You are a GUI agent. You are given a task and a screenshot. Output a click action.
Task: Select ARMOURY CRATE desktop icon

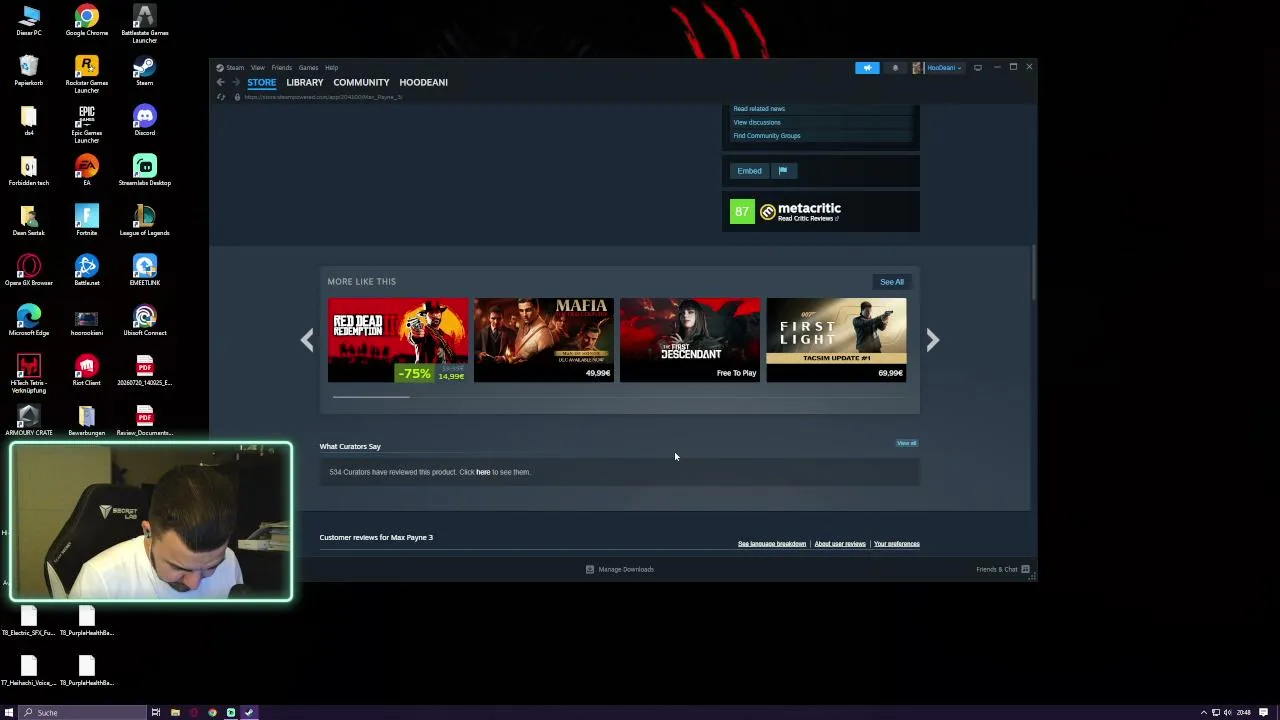[x=29, y=421]
